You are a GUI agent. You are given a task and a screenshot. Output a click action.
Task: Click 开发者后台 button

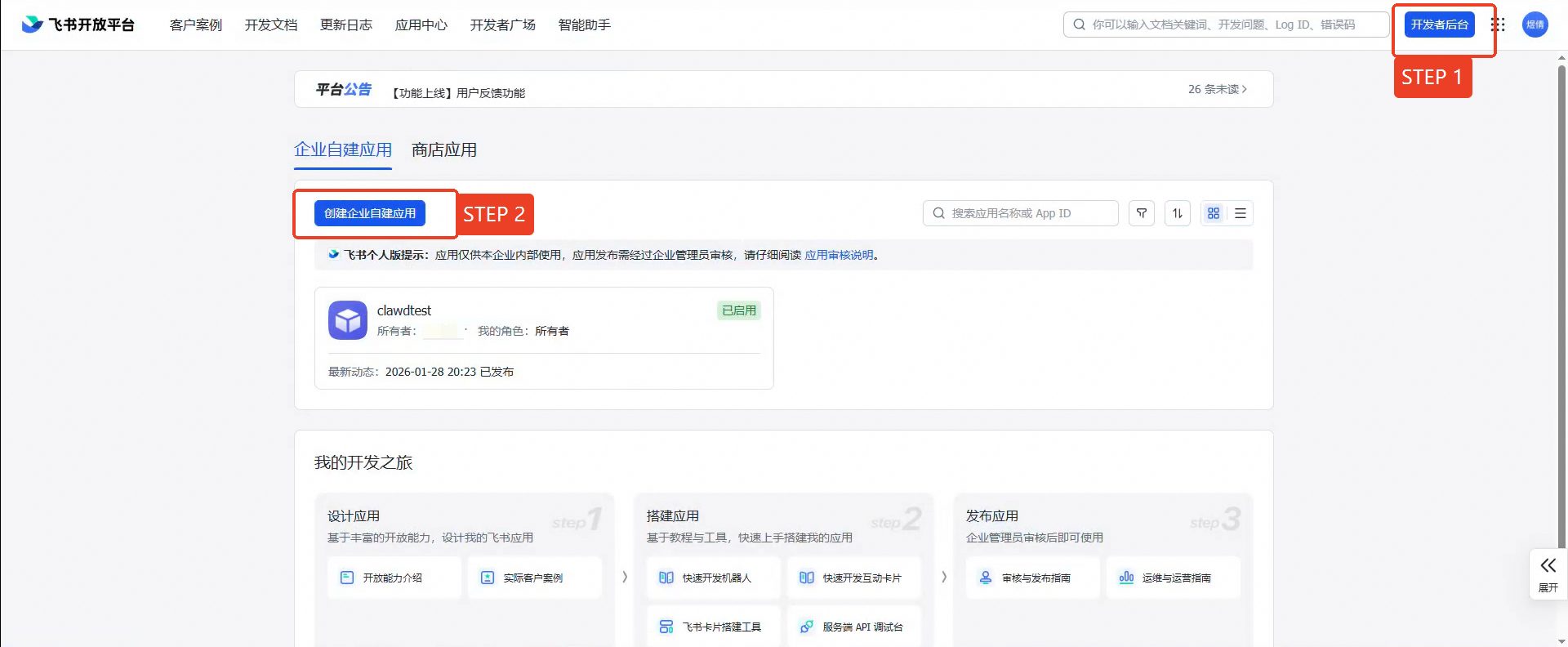click(x=1439, y=25)
